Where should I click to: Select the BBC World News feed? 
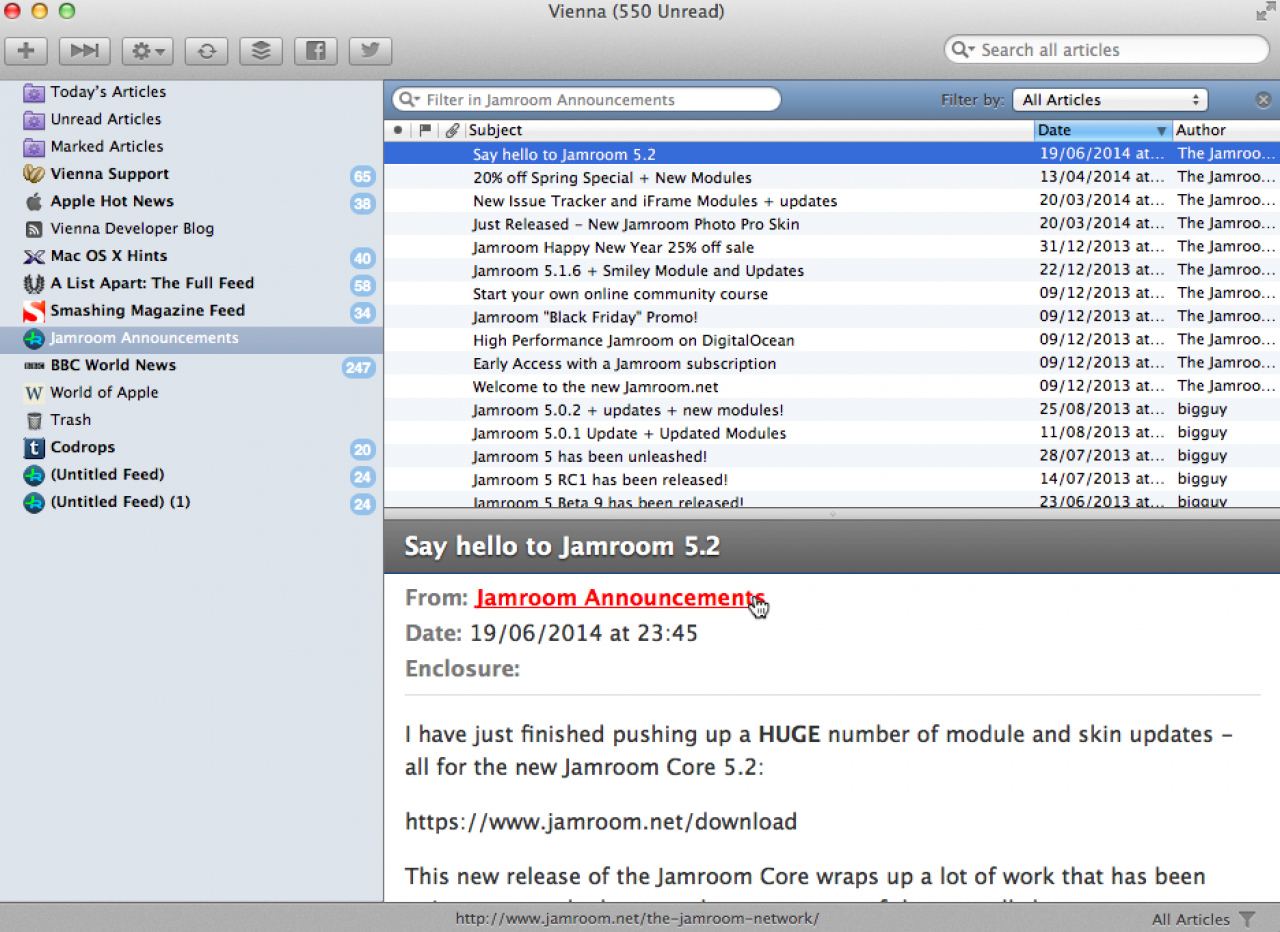coord(113,365)
